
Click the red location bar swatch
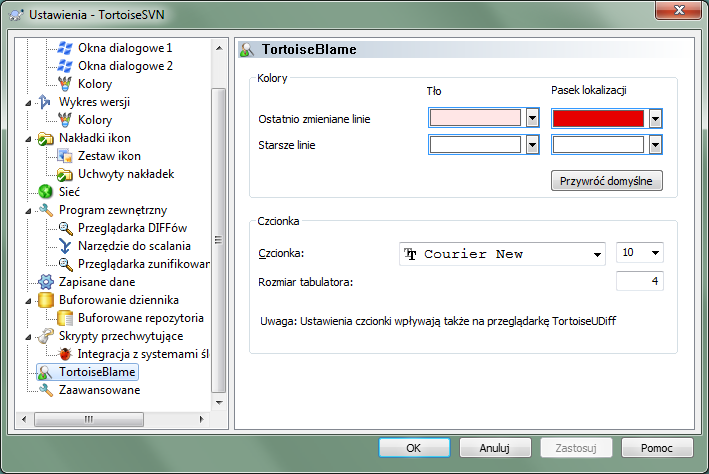pos(598,118)
